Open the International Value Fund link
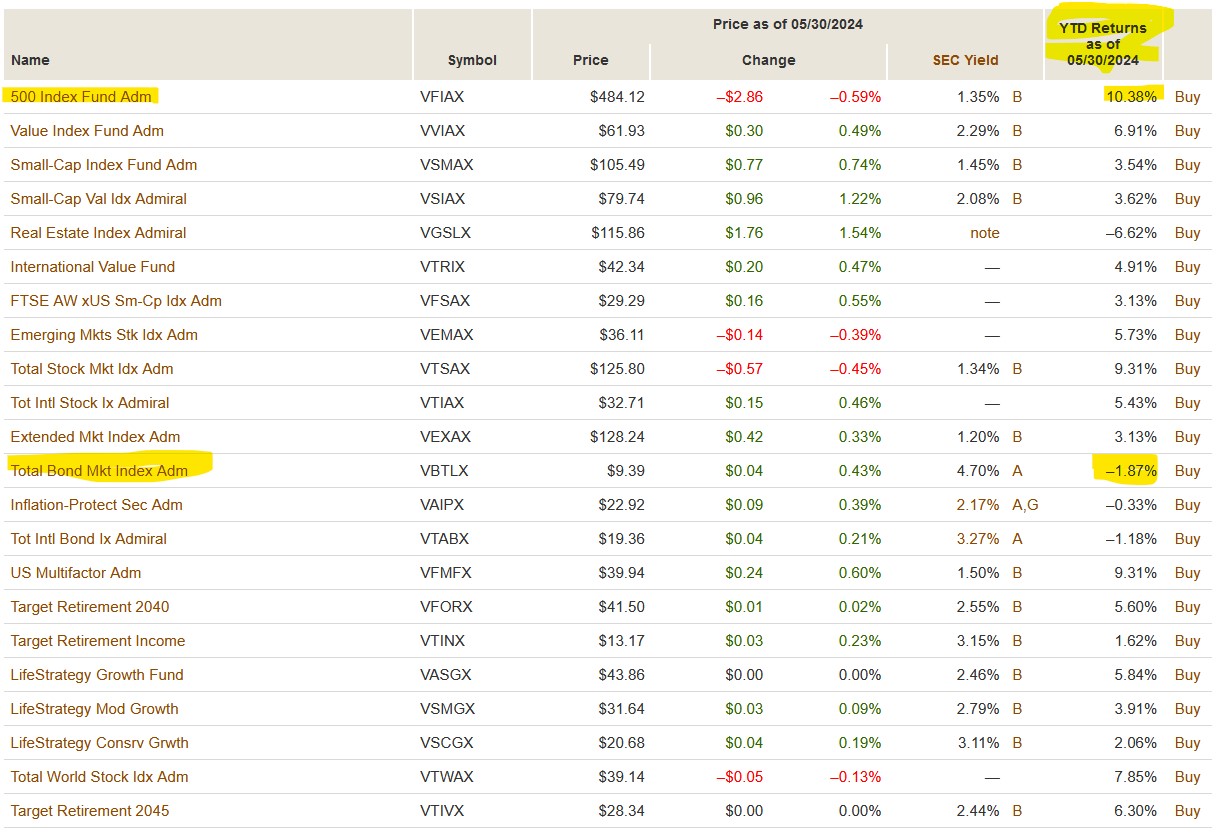1222x836 pixels. 92,267
